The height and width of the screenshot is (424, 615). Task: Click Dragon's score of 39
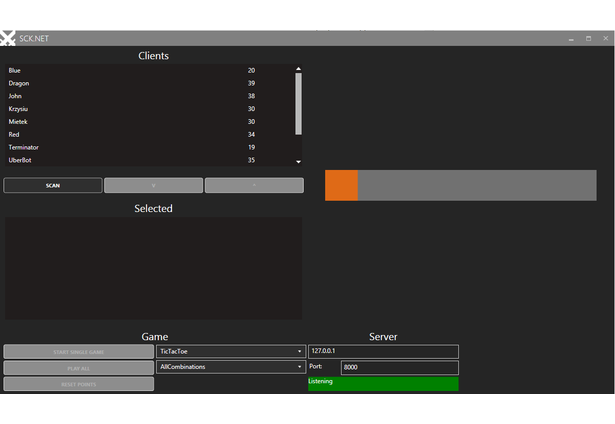pos(251,83)
